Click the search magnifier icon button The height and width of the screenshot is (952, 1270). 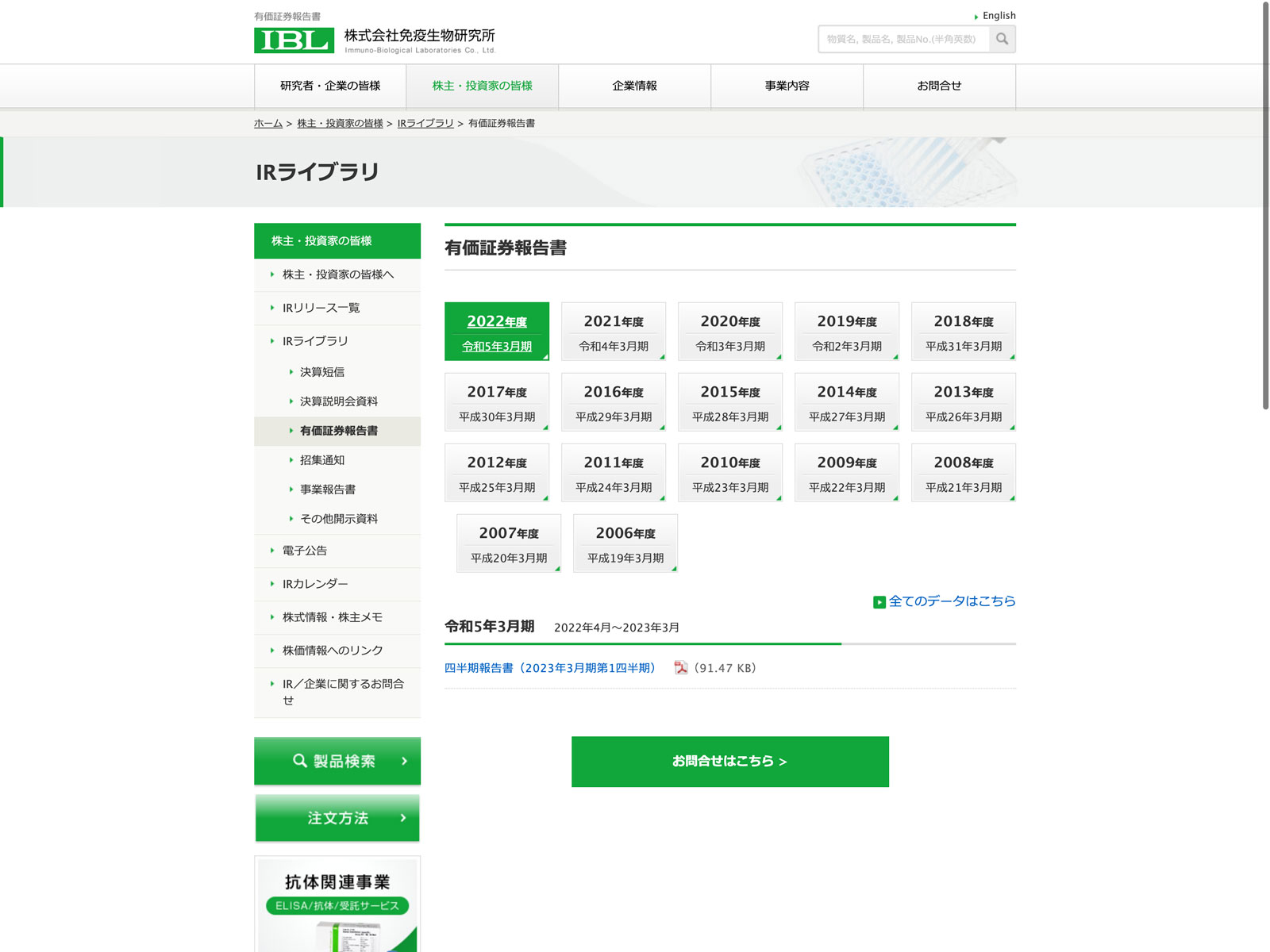pyautogui.click(x=1002, y=39)
